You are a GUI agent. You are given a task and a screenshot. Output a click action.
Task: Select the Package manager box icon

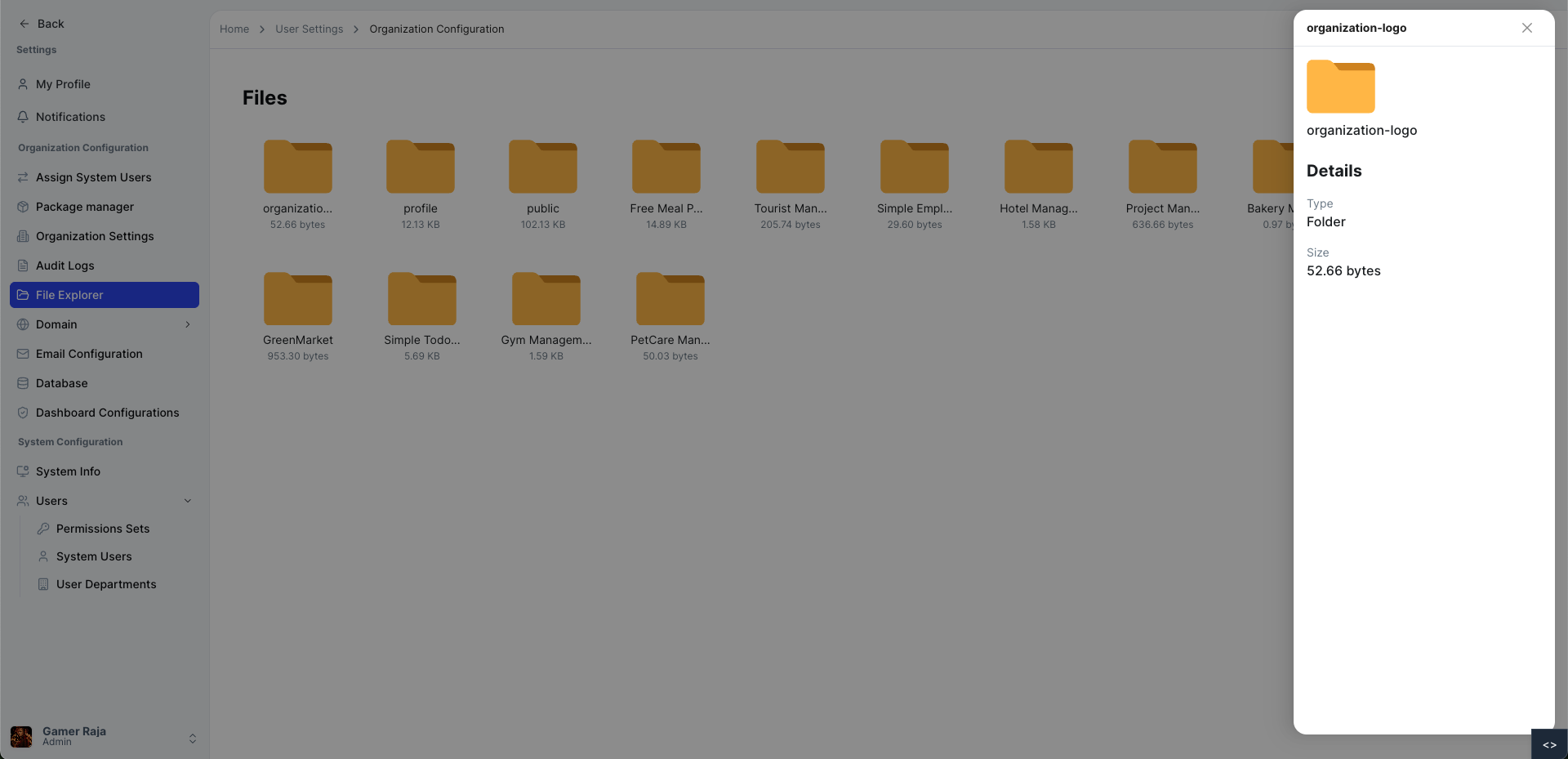(x=22, y=207)
